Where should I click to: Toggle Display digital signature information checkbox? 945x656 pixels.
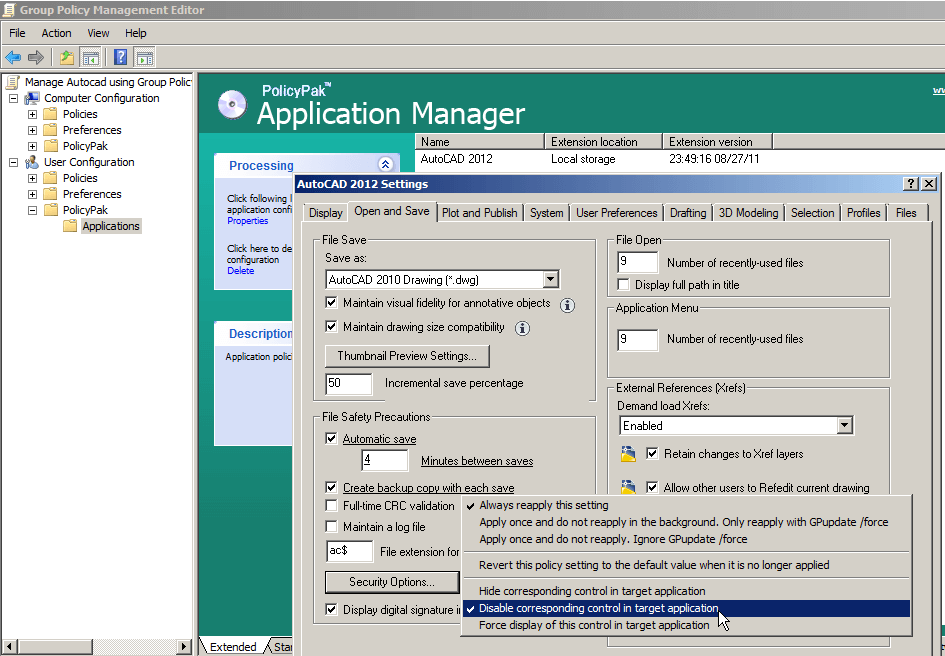point(331,610)
